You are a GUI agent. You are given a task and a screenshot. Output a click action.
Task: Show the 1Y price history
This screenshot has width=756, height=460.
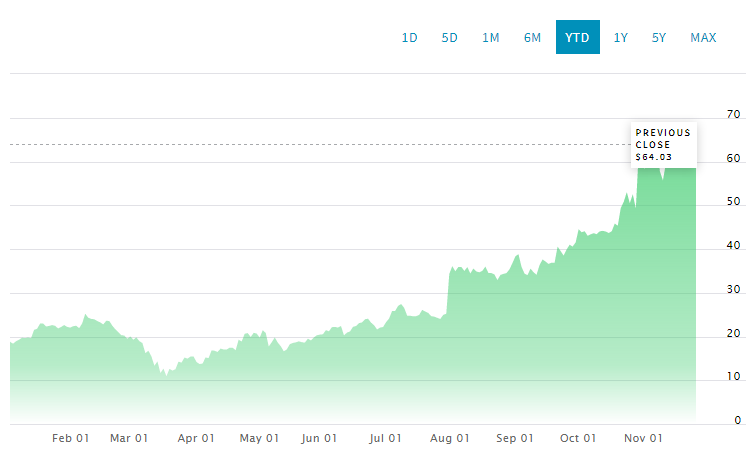[621, 38]
